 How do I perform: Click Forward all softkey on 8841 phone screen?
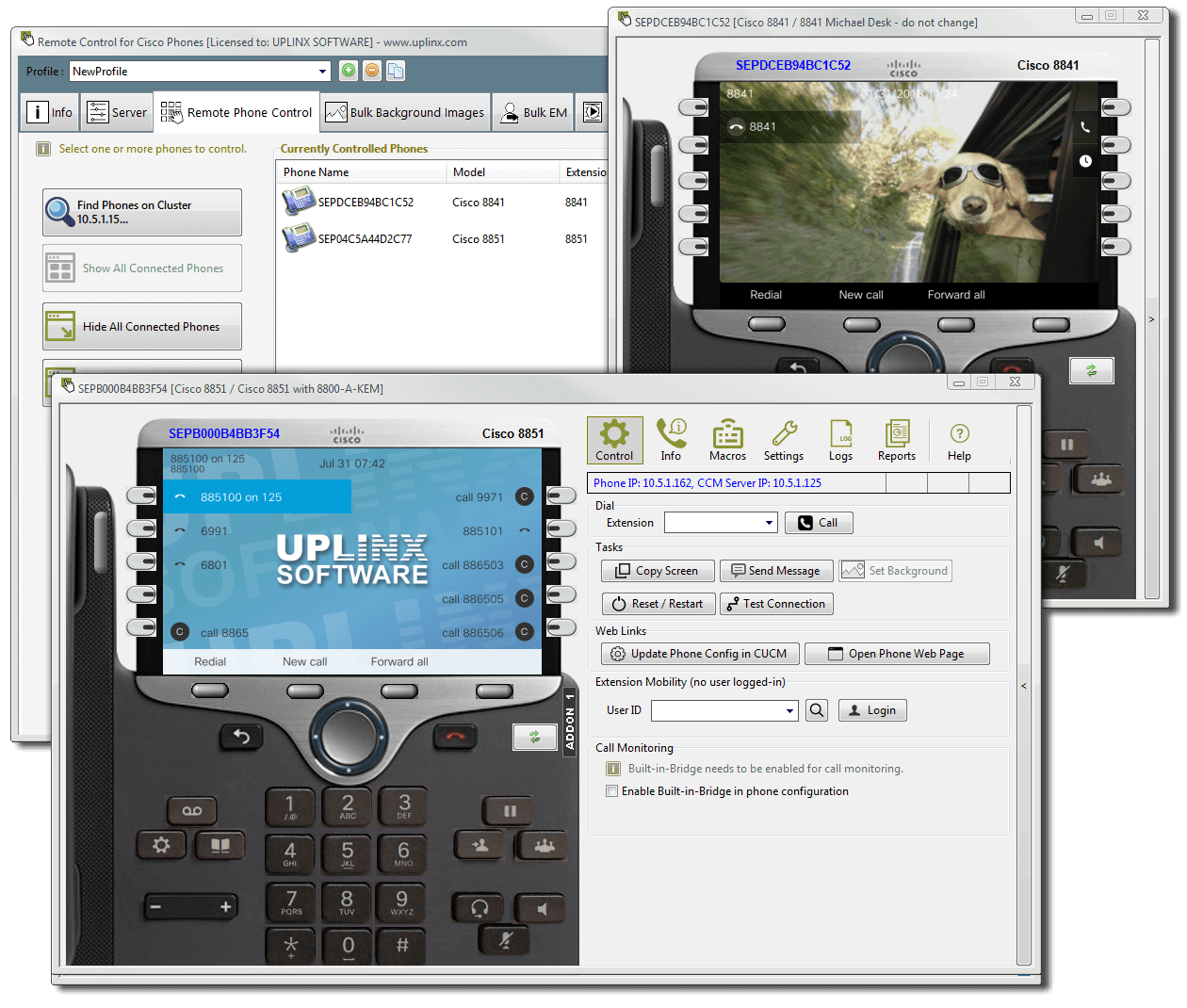click(x=956, y=295)
